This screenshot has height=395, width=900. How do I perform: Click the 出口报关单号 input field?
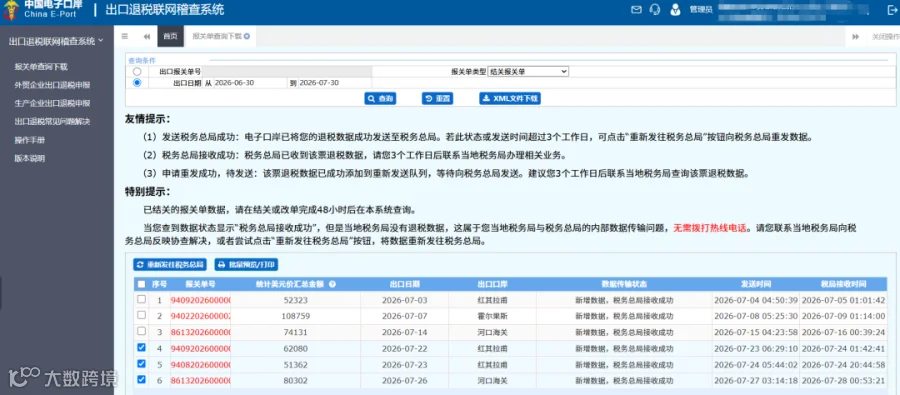[x=287, y=72]
